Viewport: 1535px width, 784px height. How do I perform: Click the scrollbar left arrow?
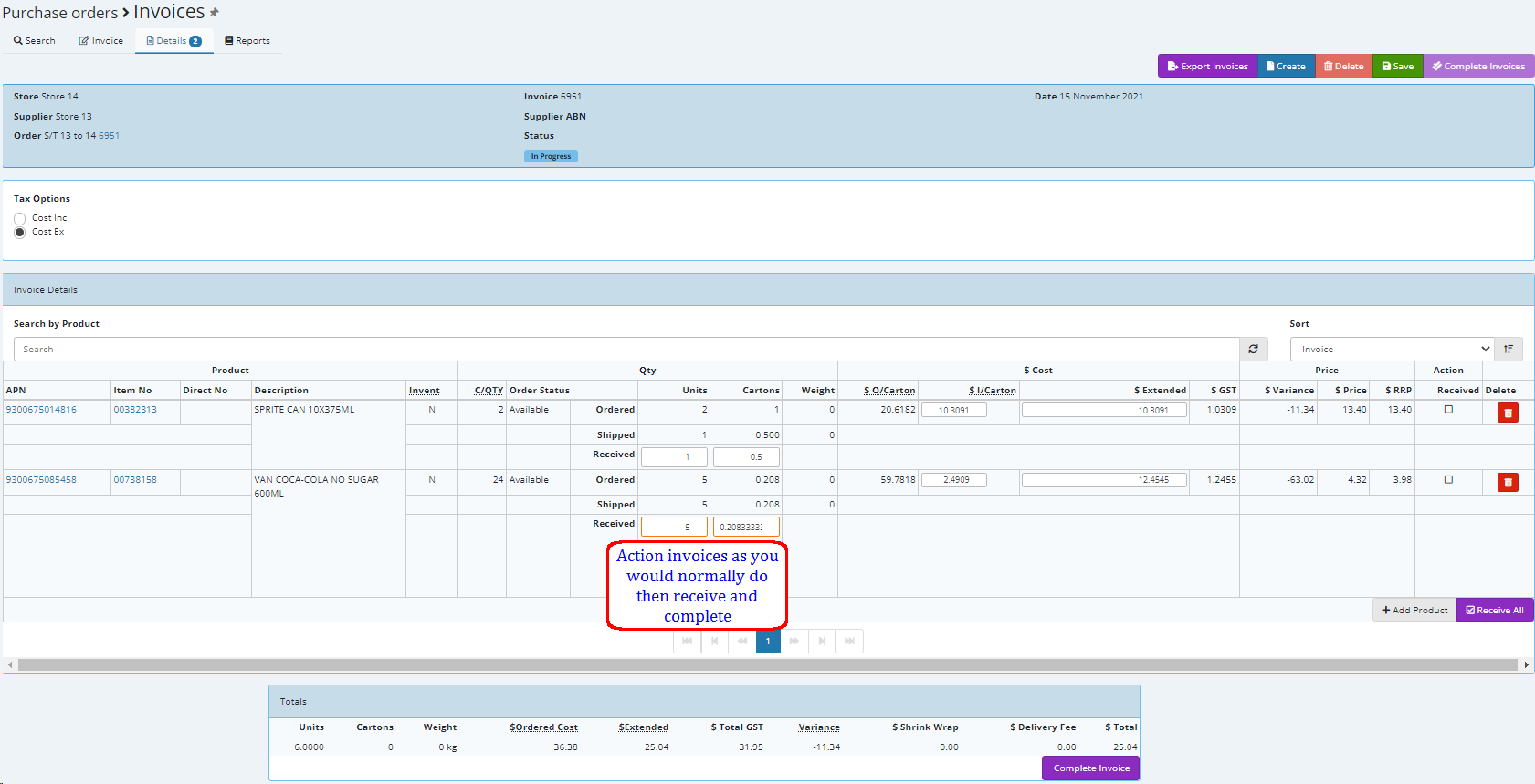(x=10, y=665)
